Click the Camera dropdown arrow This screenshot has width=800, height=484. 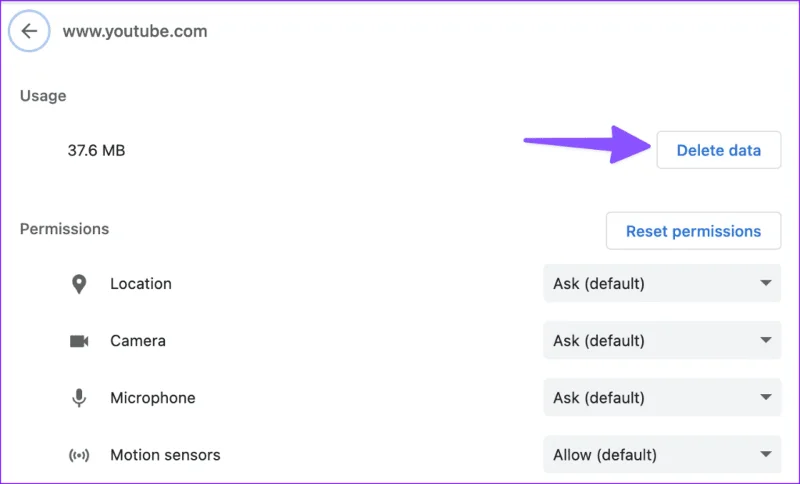pyautogui.click(x=765, y=340)
